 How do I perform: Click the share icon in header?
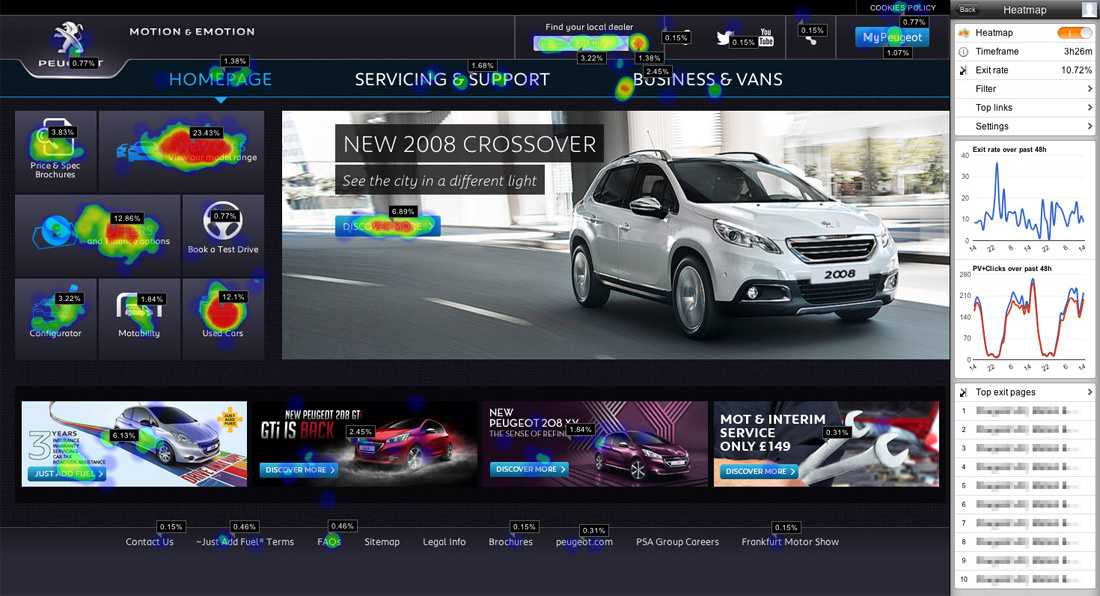(810, 40)
